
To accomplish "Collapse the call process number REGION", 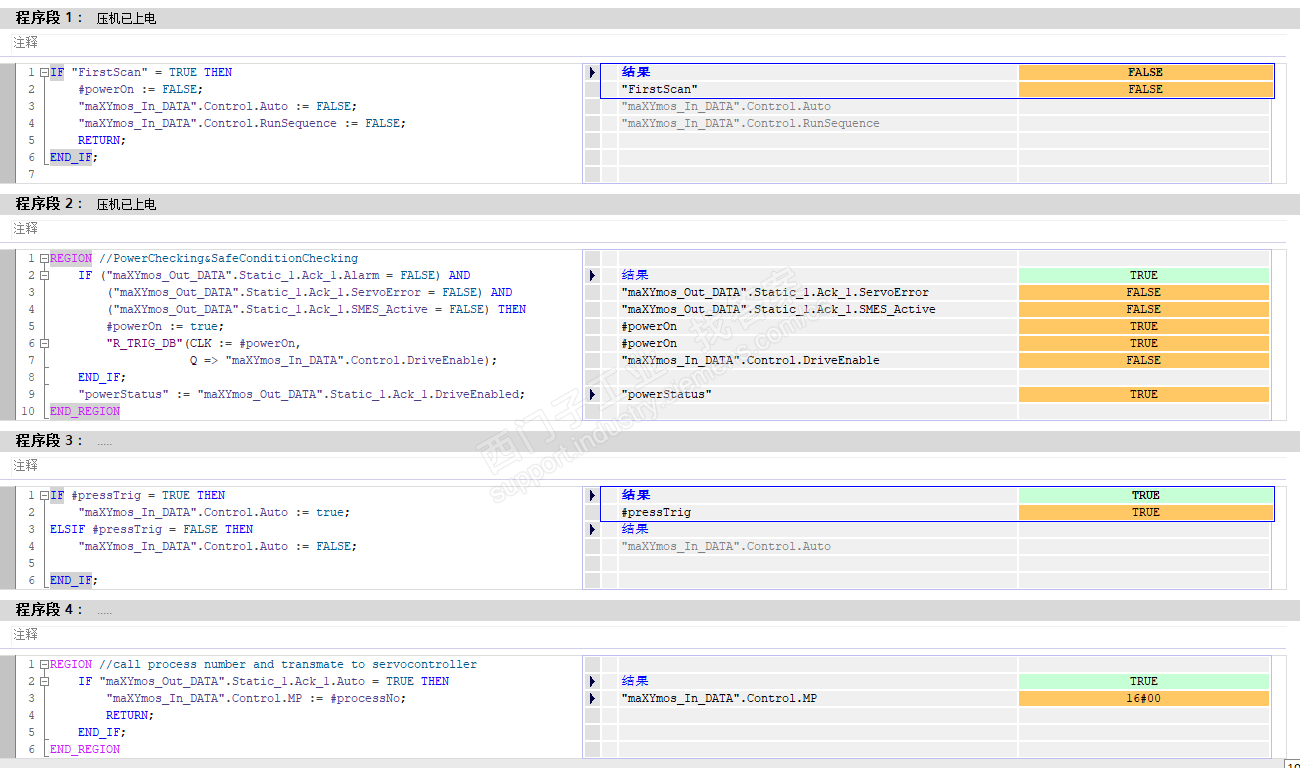I will (44, 664).
